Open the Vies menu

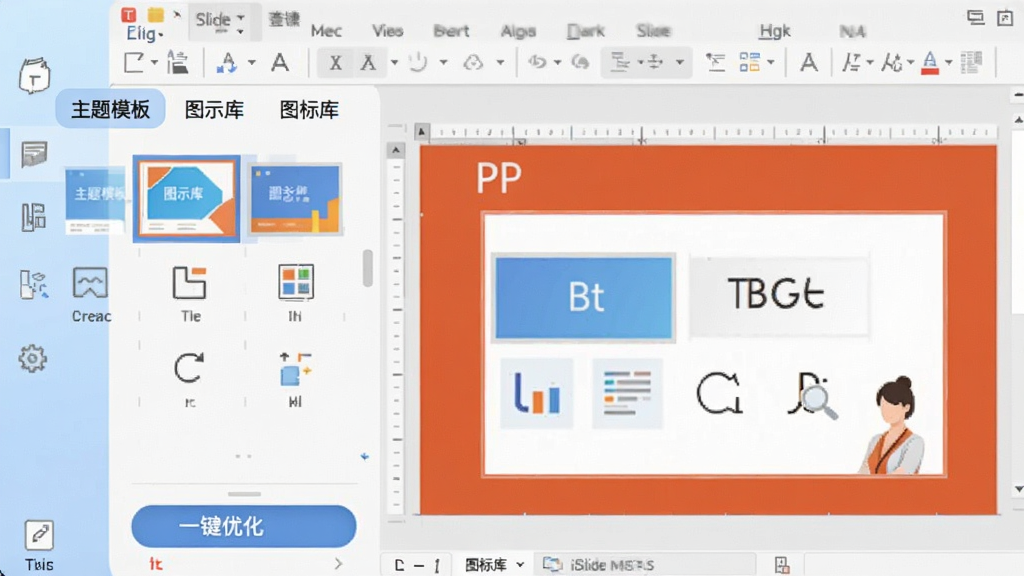pos(387,31)
